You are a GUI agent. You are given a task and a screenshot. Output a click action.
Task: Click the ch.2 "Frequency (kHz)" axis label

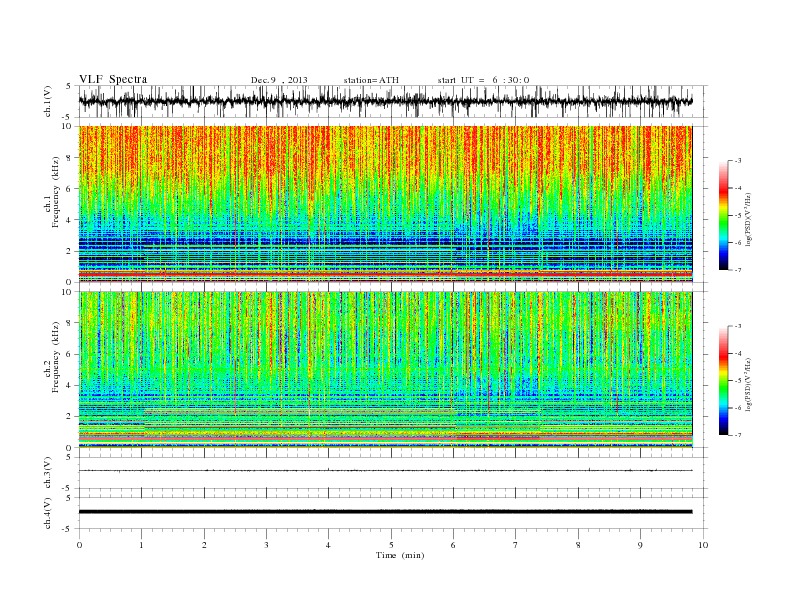coord(56,357)
